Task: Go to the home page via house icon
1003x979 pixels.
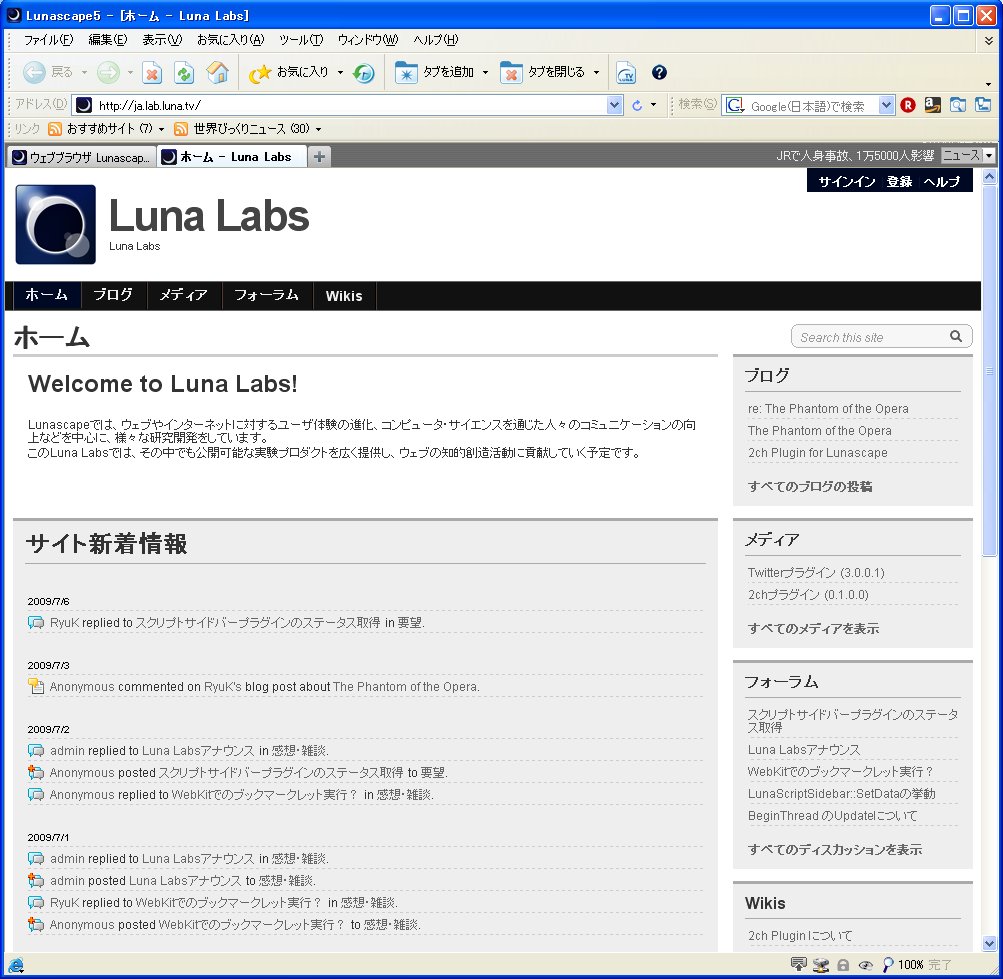Action: pos(217,72)
